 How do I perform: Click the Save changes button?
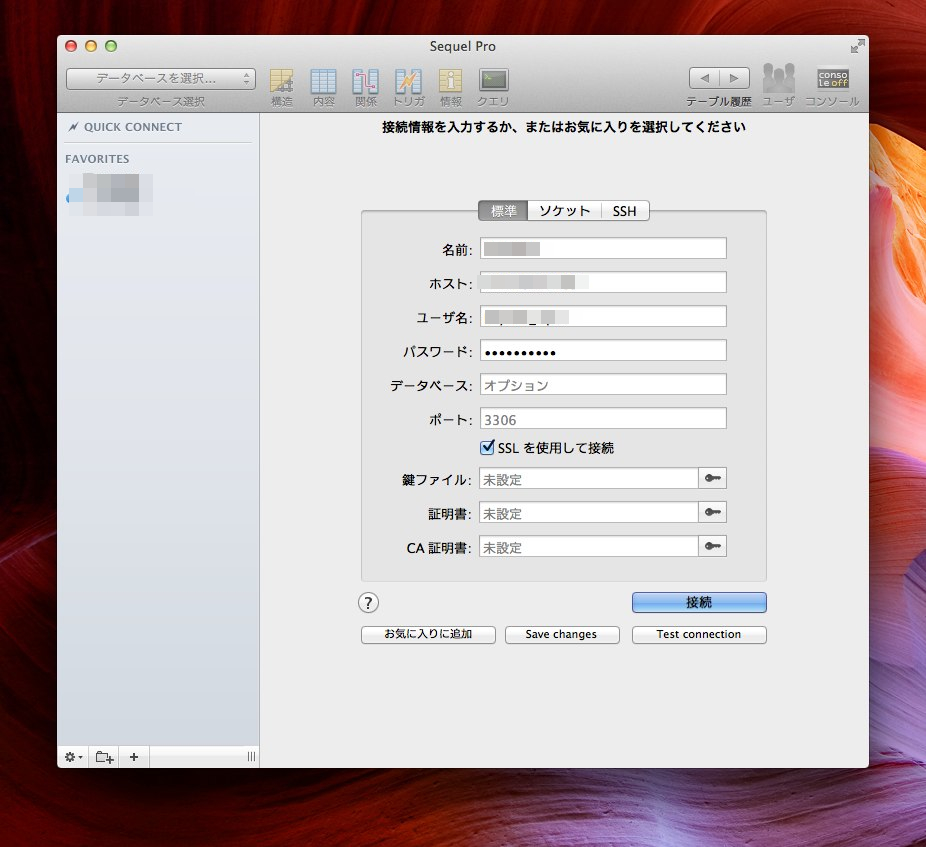click(x=562, y=635)
